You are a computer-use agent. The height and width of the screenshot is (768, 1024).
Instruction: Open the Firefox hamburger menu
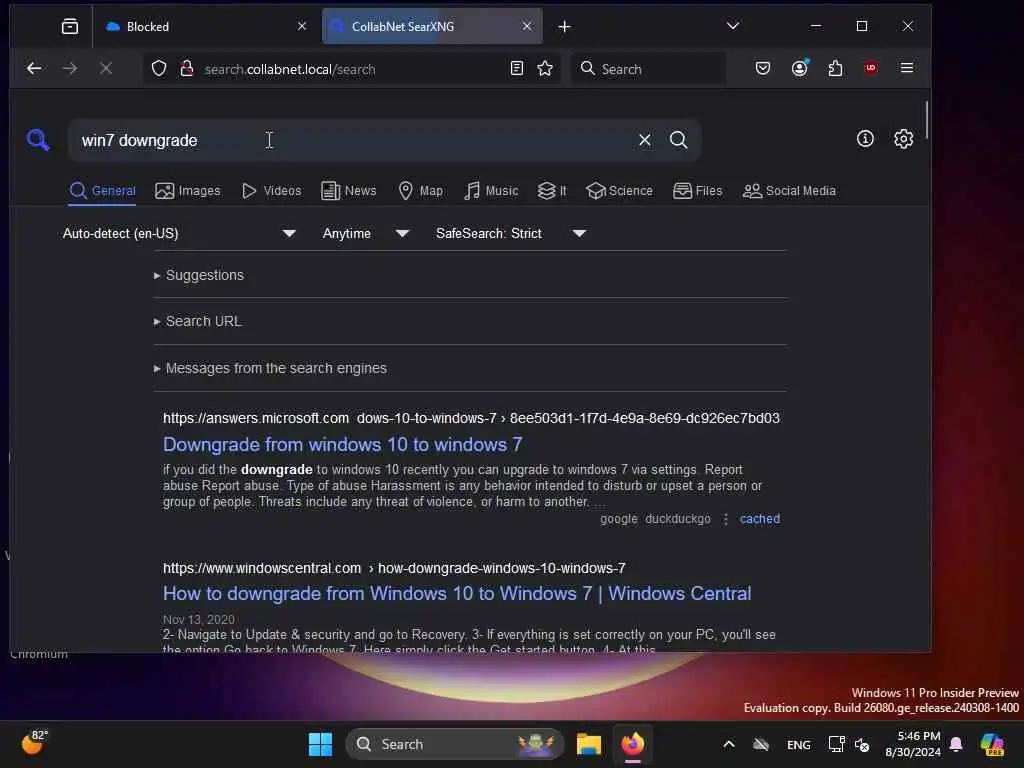coord(906,68)
